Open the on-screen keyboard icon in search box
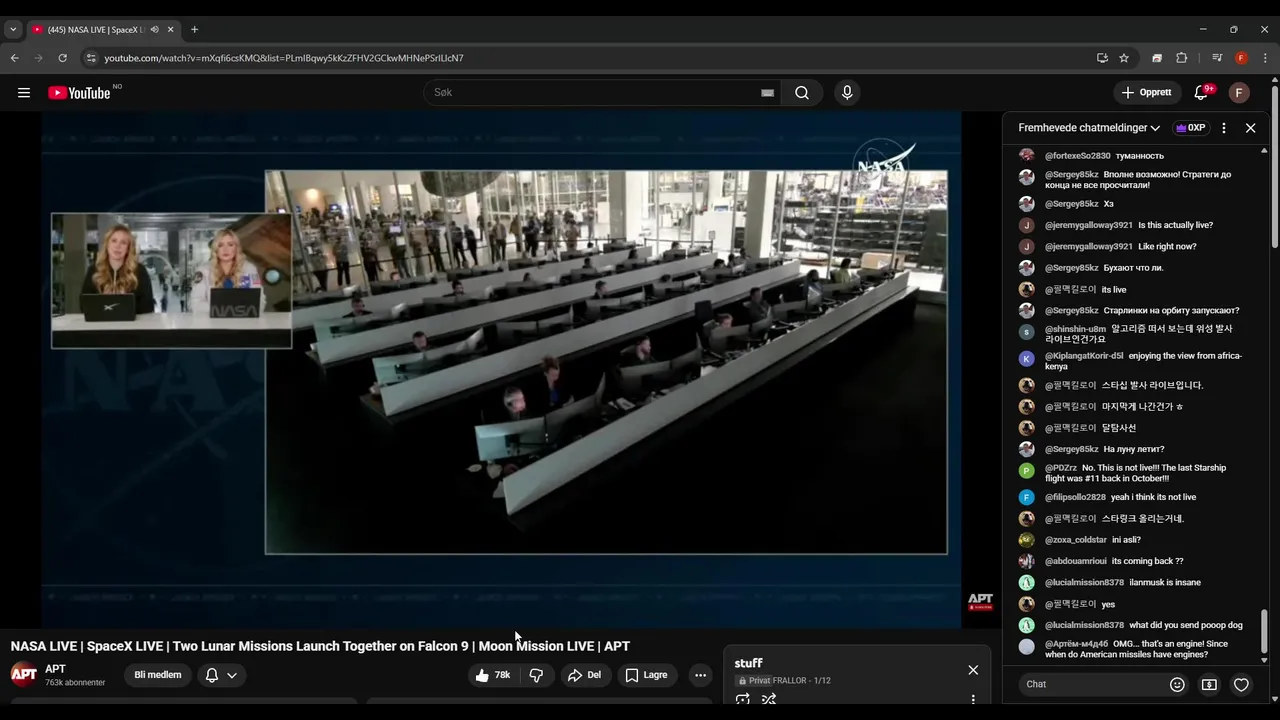Image resolution: width=1280 pixels, height=720 pixels. 767,93
